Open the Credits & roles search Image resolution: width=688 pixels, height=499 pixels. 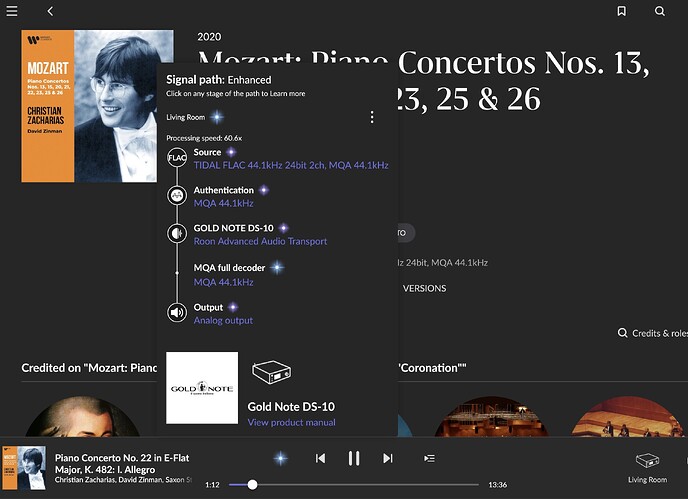point(652,333)
